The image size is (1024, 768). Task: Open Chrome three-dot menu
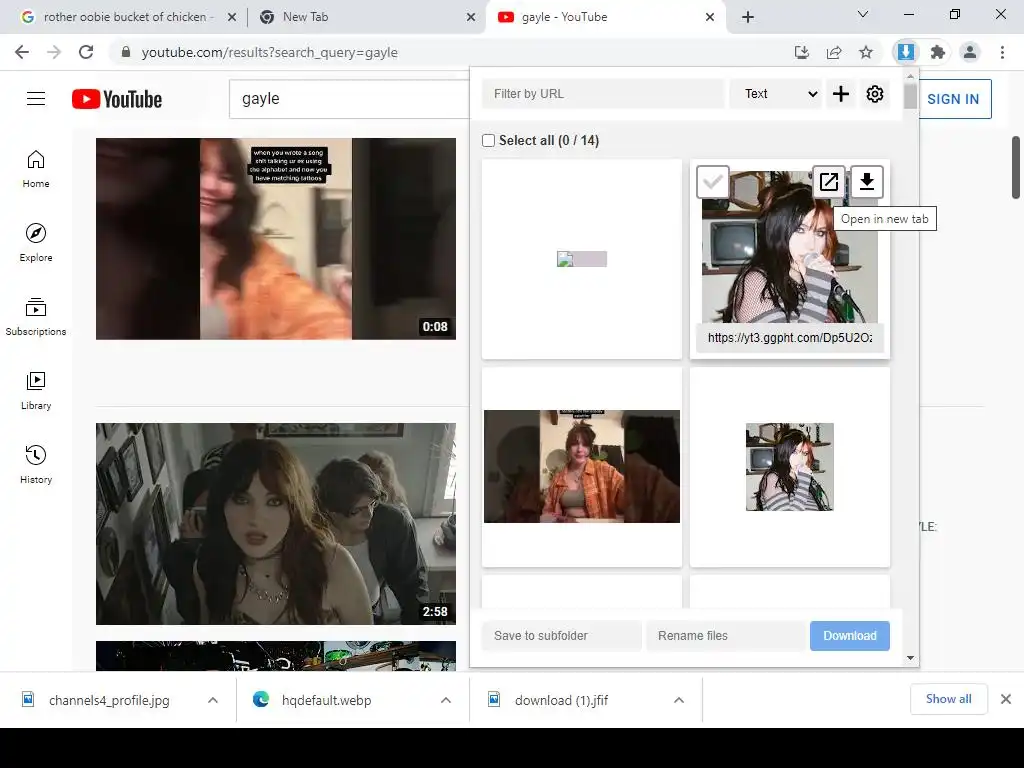click(x=1002, y=52)
